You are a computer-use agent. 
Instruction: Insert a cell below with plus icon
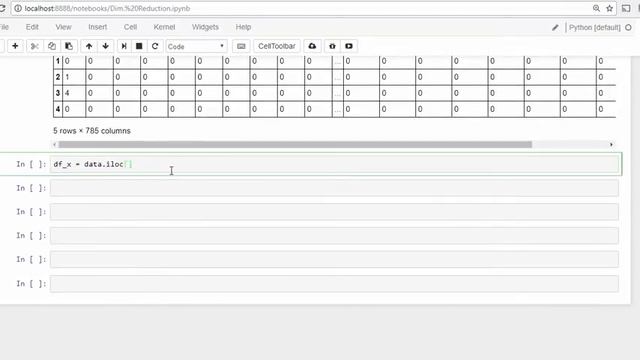point(15,46)
